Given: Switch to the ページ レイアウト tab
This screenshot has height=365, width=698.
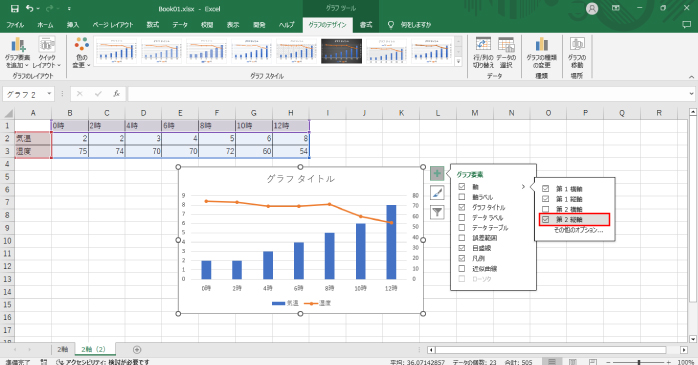Looking at the screenshot, I should point(113,25).
